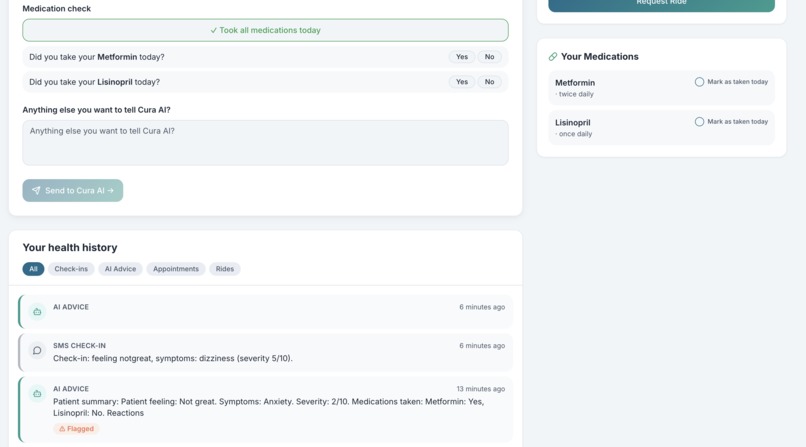Click the SMS Check-in 6 minutes ago timestamp
Image resolution: width=806 pixels, height=447 pixels.
(x=482, y=346)
